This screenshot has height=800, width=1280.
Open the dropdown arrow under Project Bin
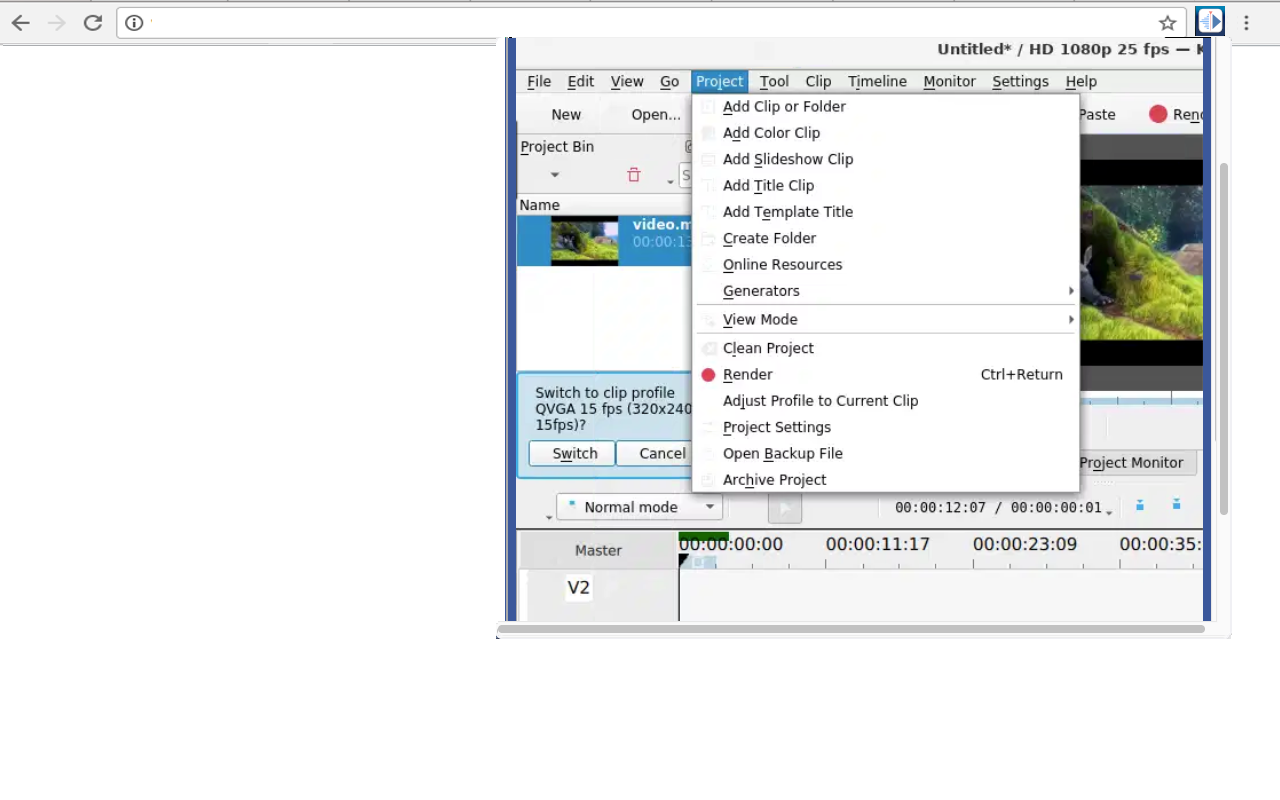pos(555,175)
